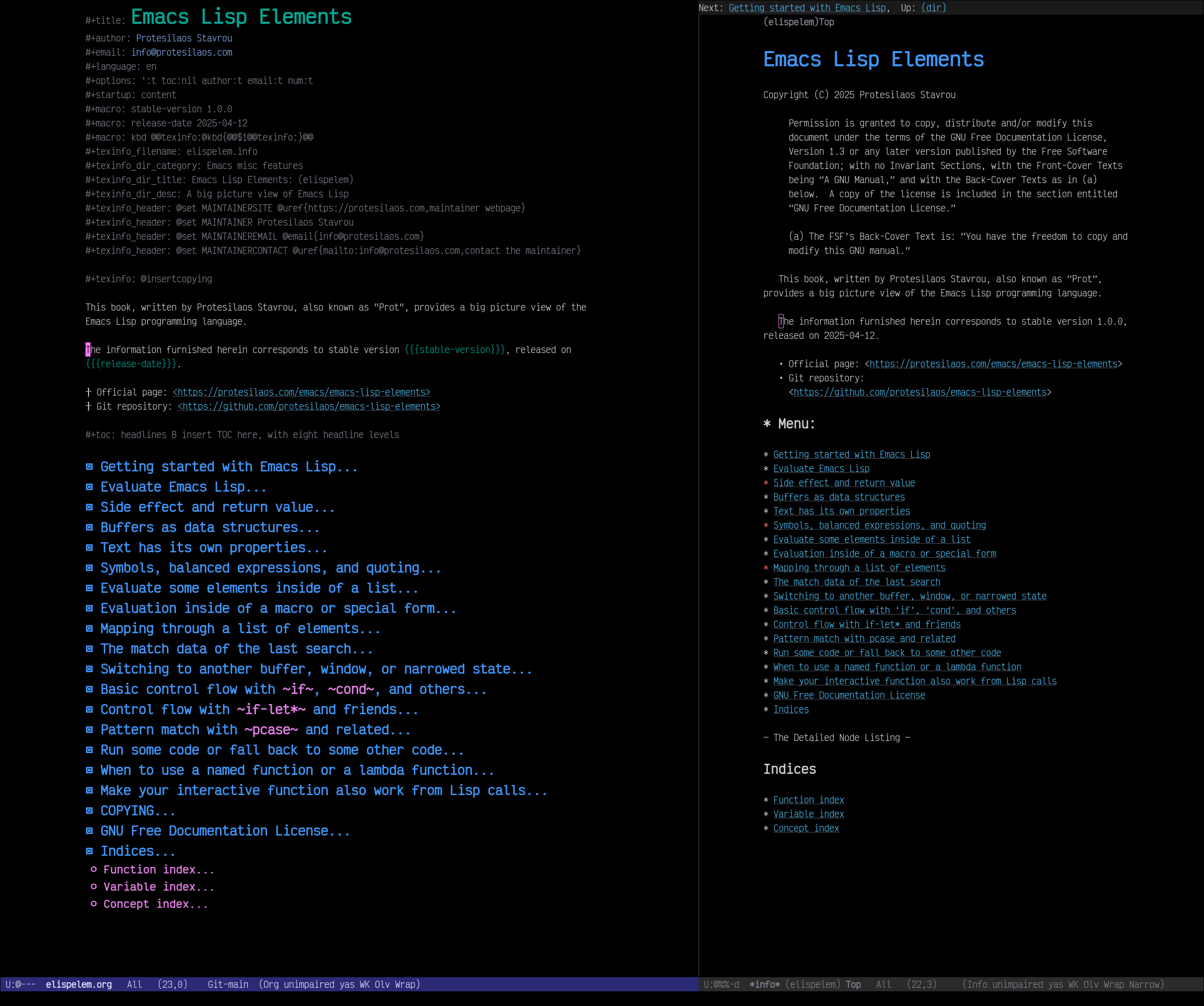
Task: Expand Run some code or fall back heading
Action: point(282,750)
